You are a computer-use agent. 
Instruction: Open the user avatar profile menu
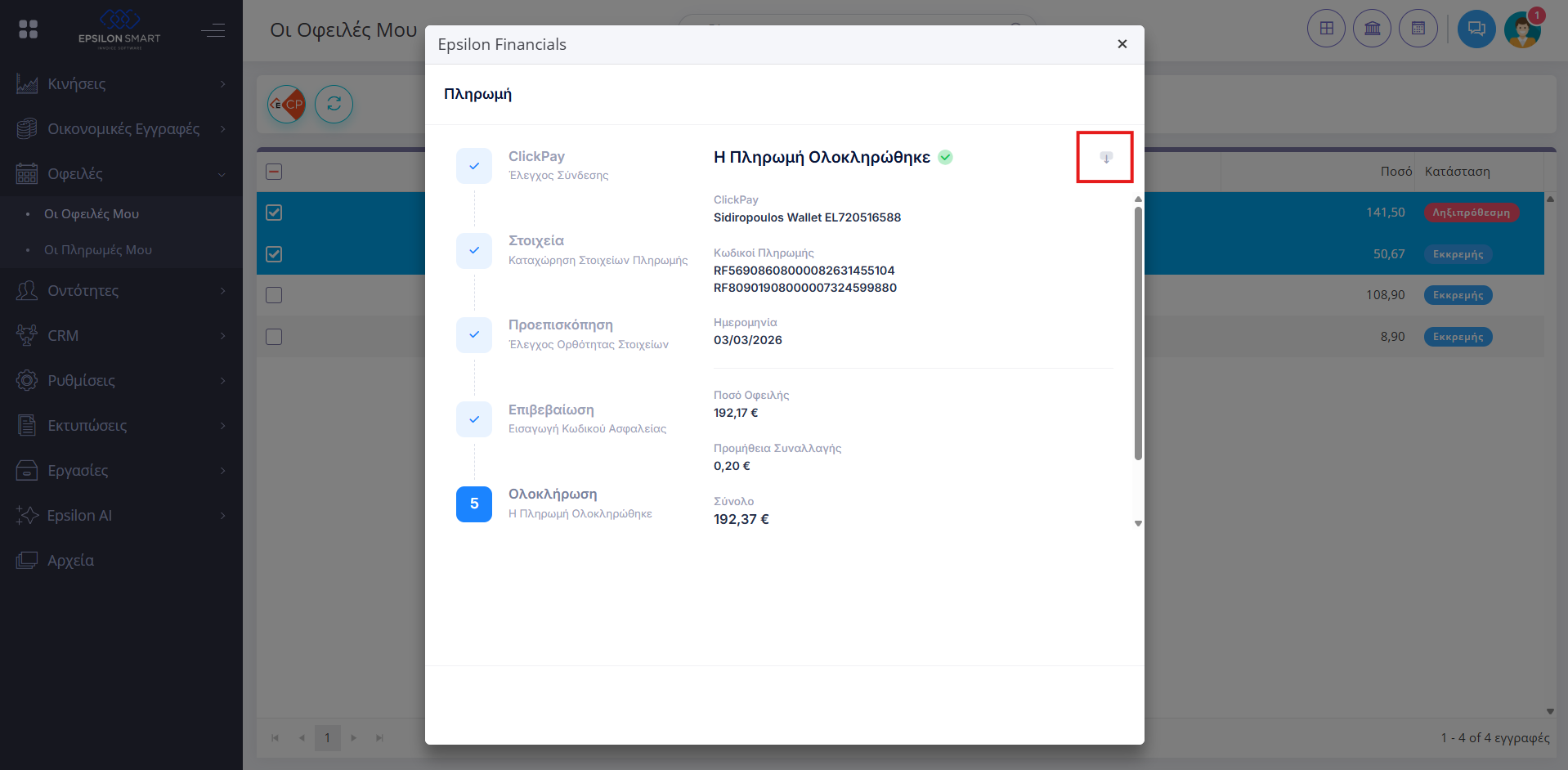click(x=1522, y=29)
